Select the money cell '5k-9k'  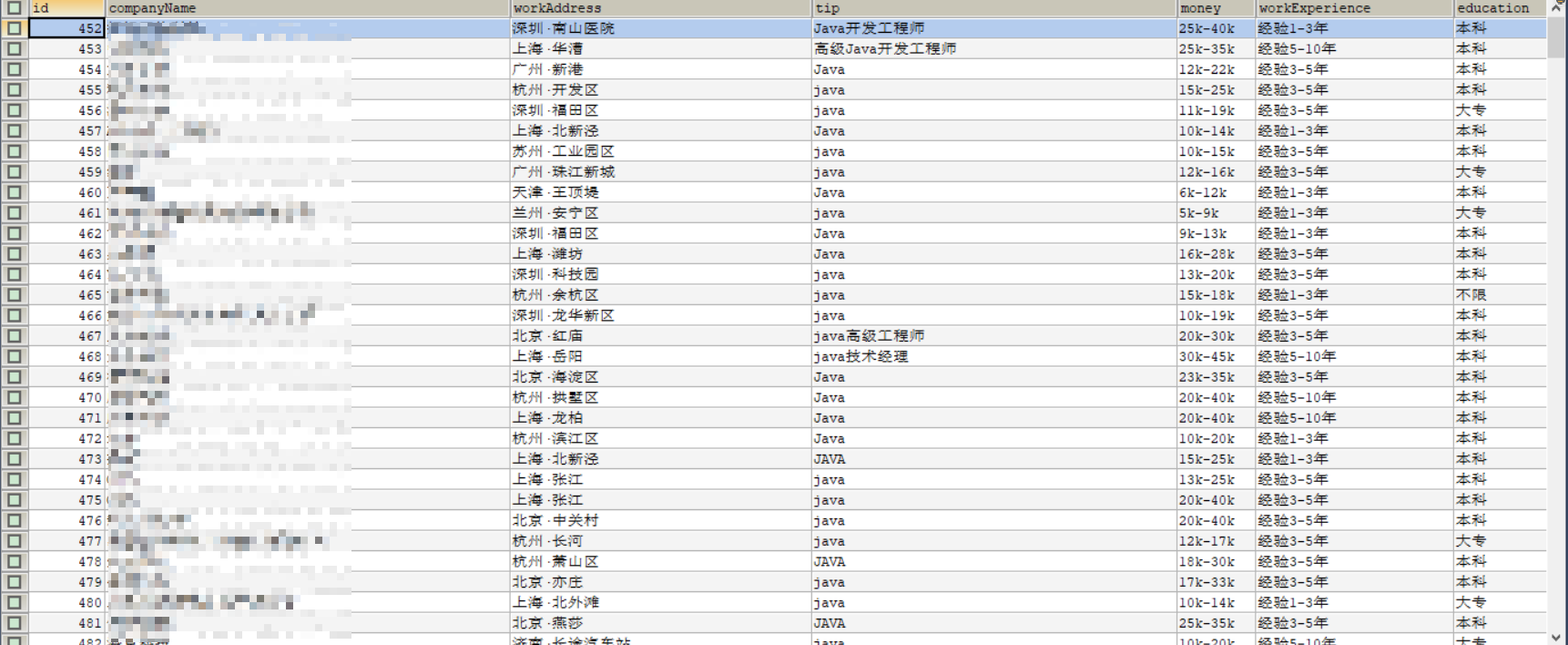[x=1216, y=212]
